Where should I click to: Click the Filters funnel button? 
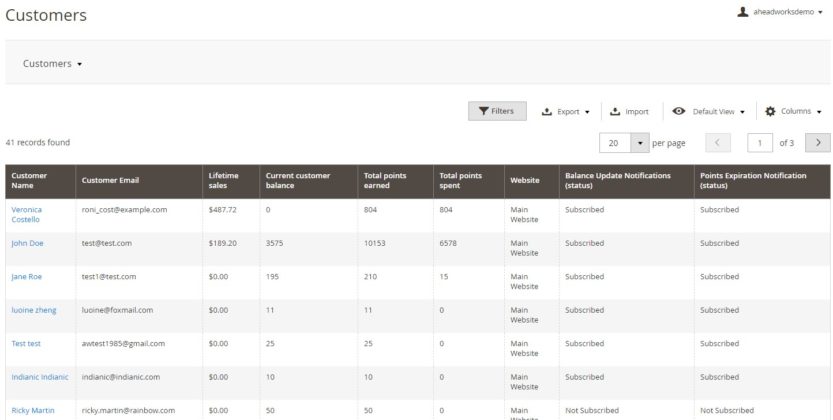(497, 111)
